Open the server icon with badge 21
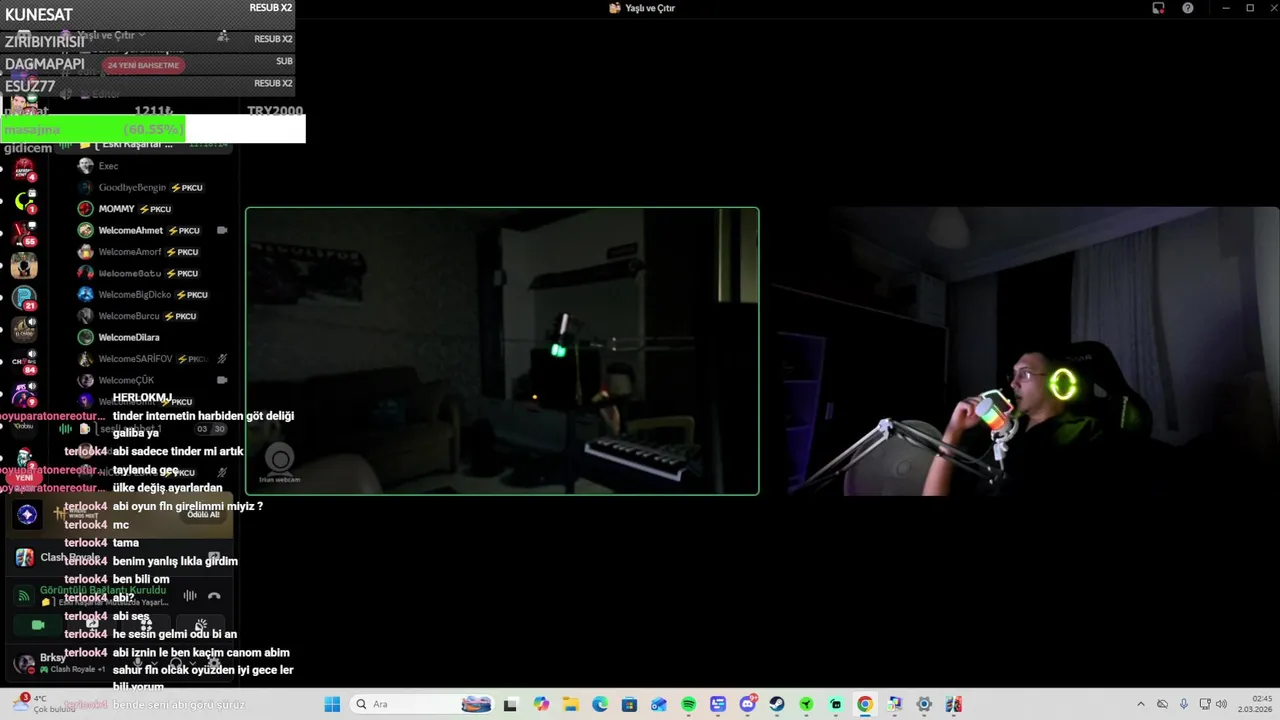 pyautogui.click(x=24, y=297)
